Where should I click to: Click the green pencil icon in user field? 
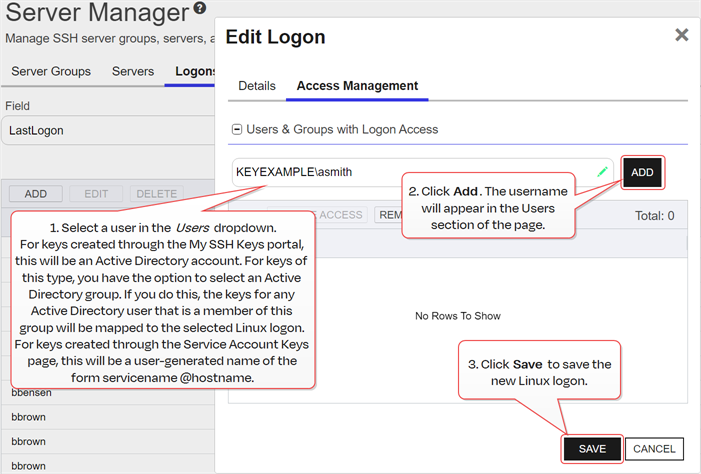point(602,172)
